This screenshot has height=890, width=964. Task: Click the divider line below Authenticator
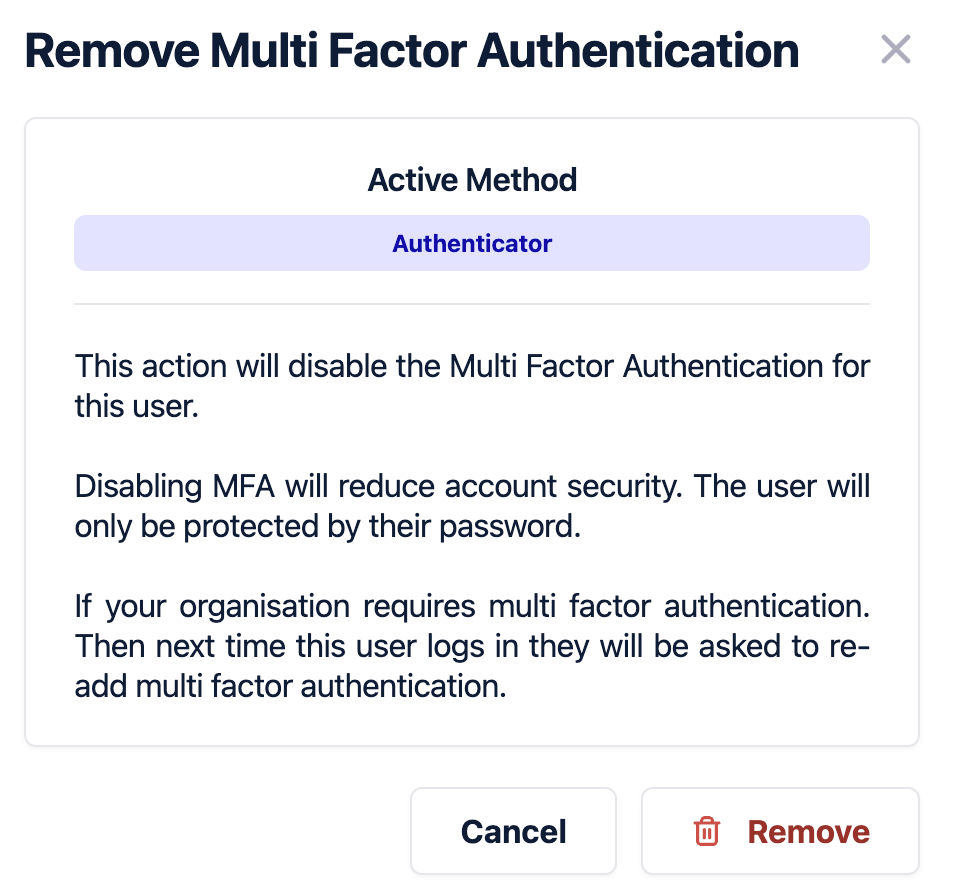tap(472, 304)
